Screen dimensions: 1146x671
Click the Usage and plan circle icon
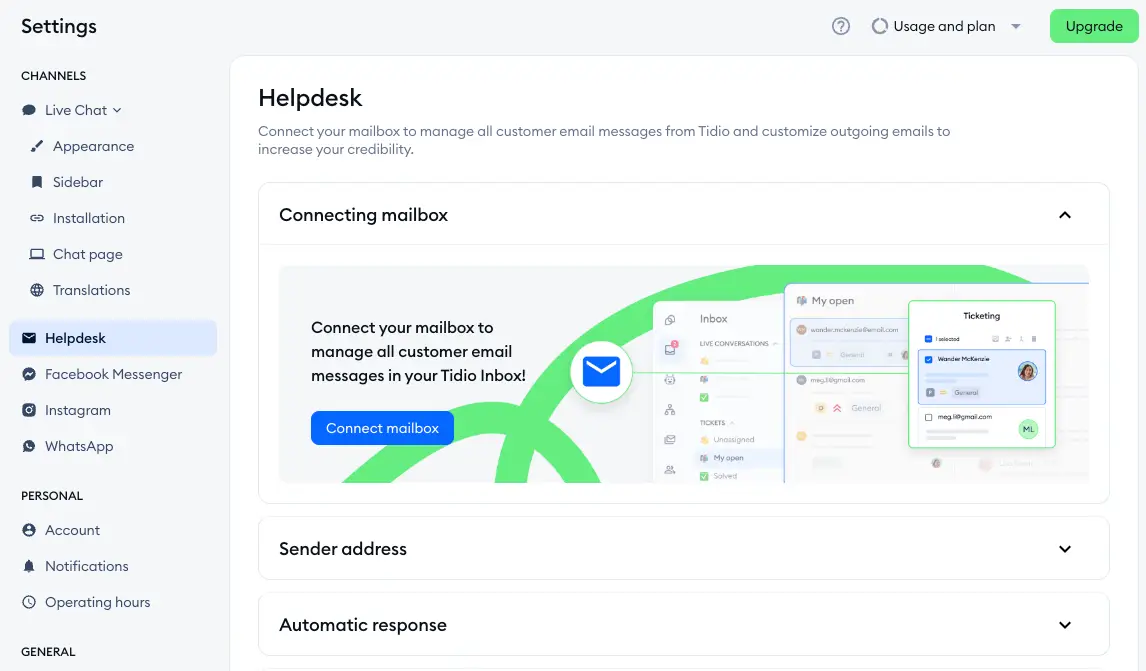pyautogui.click(x=879, y=26)
